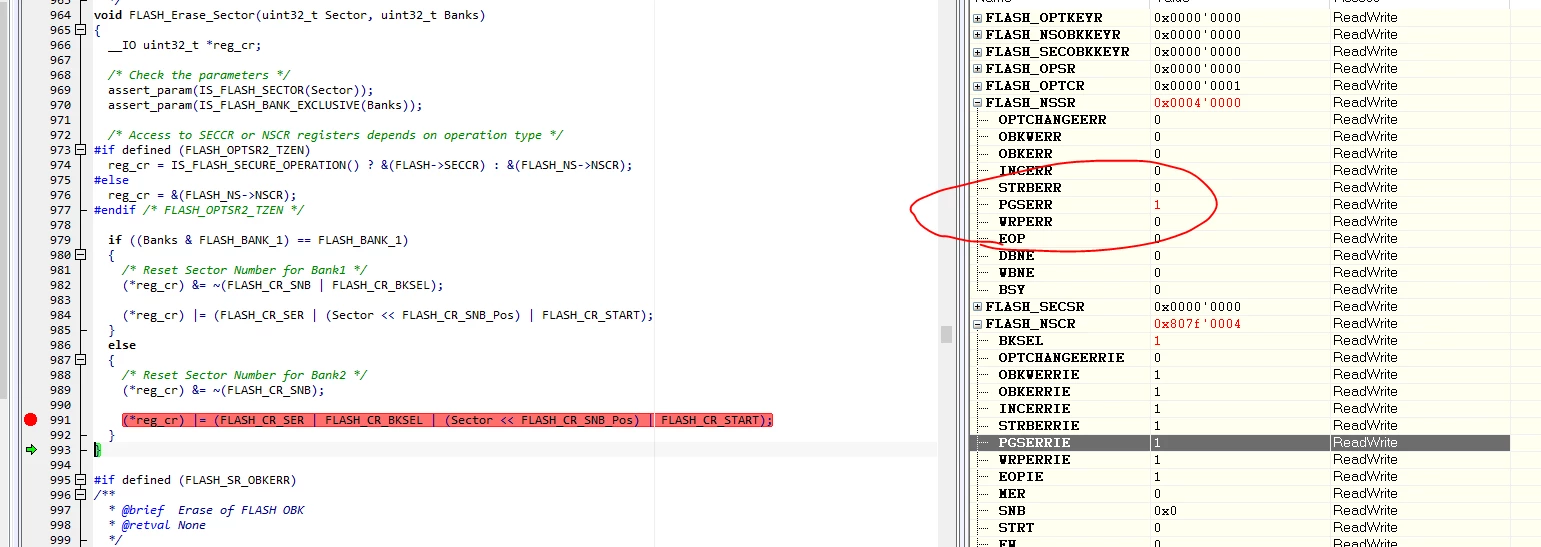This screenshot has width=1541, height=547.
Task: Expand the FLASH_NSOBKKEYR register
Action: pyautogui.click(x=978, y=35)
